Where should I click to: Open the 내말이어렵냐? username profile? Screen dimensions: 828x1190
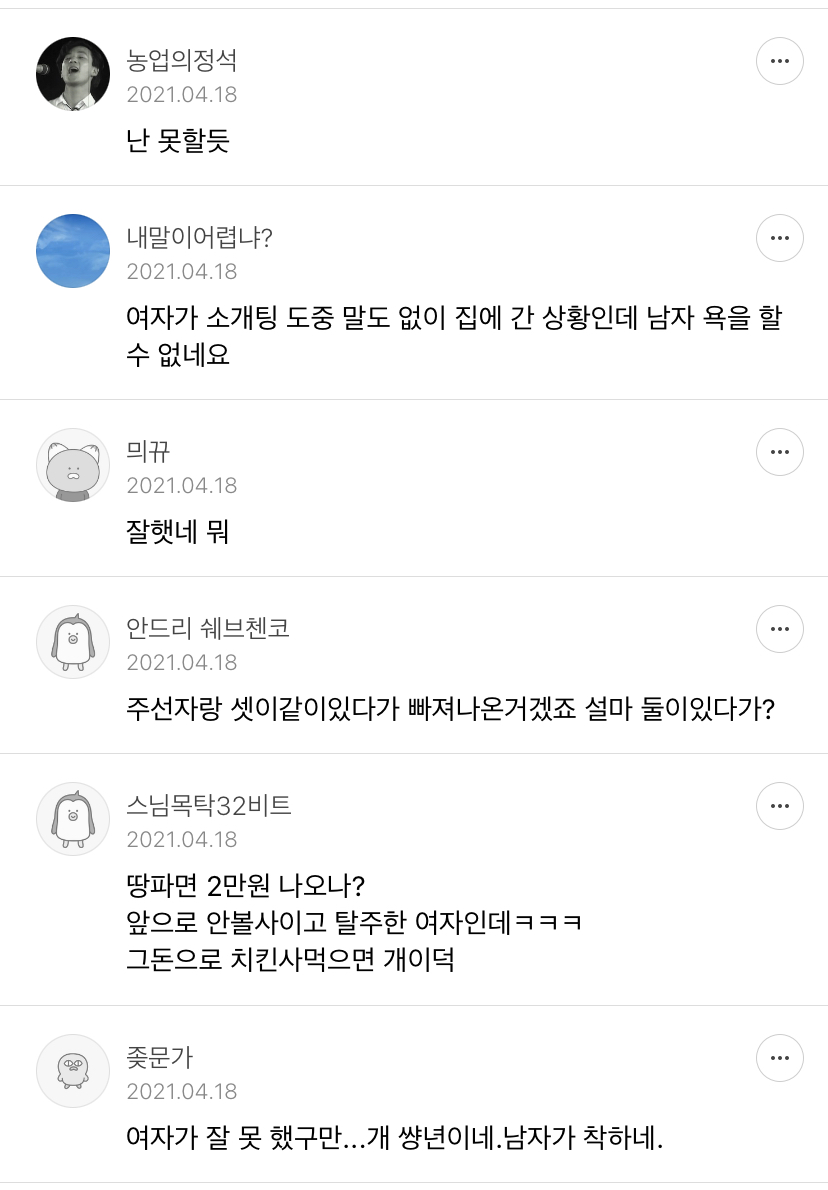click(x=199, y=238)
